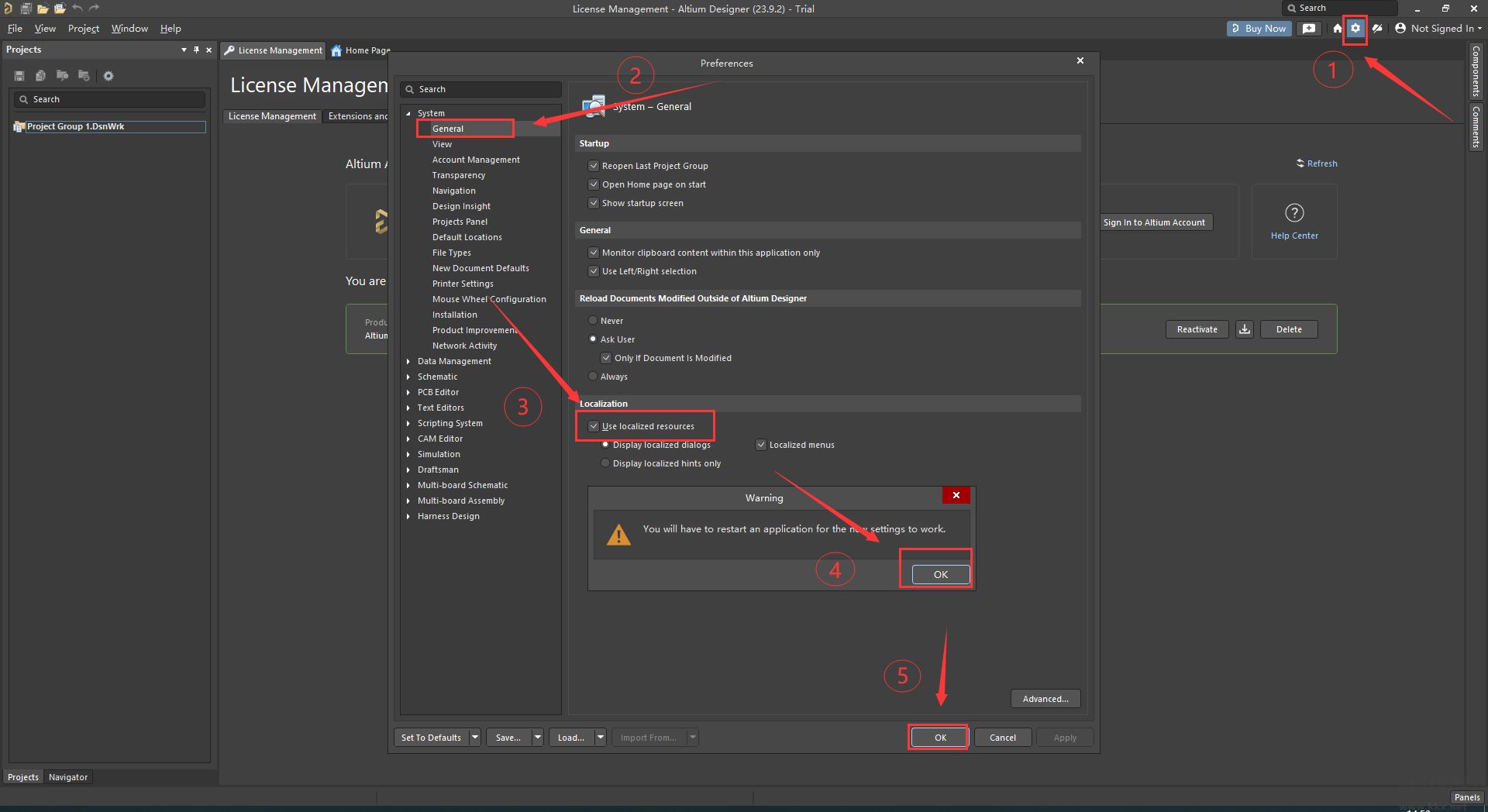This screenshot has width=1488, height=812.
Task: Click the compile documents icon in Projects panel
Action: [40, 75]
